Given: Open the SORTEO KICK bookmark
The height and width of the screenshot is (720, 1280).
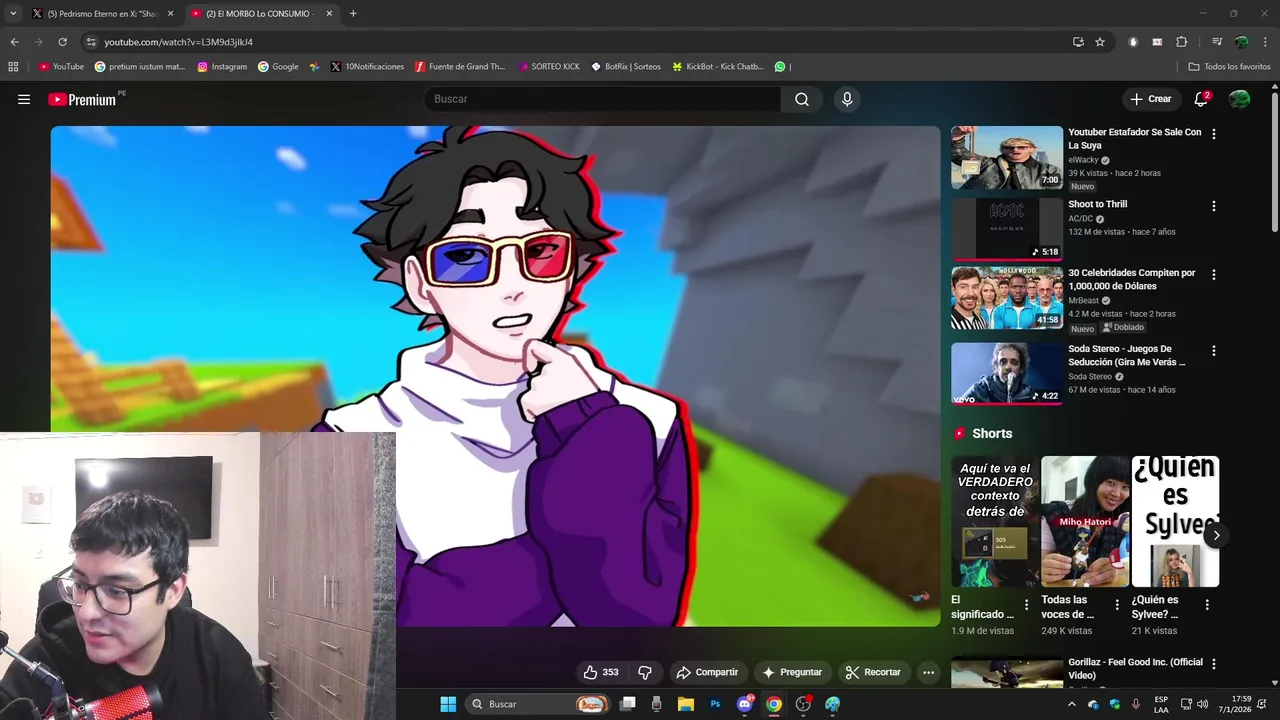Looking at the screenshot, I should [549, 67].
